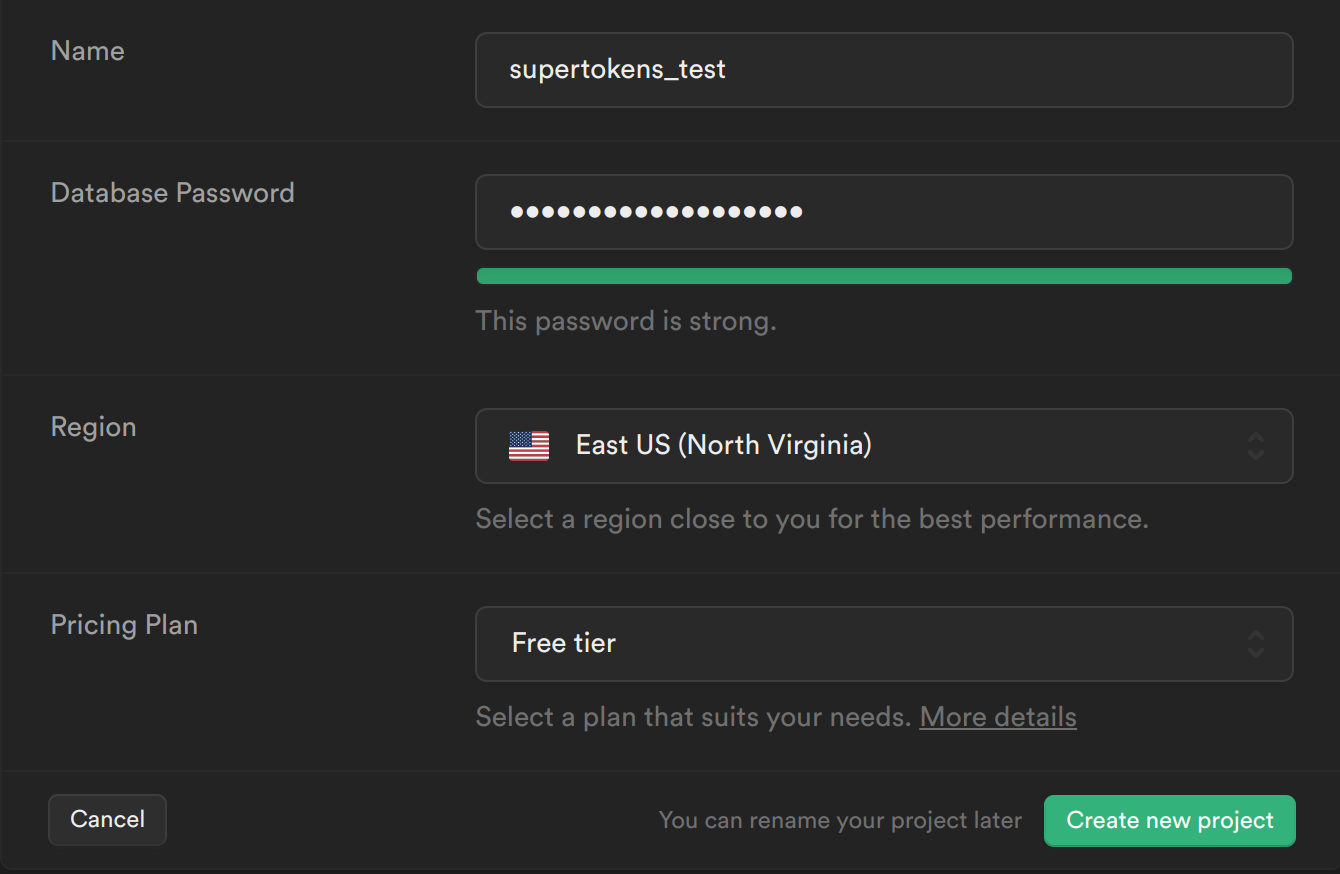The image size is (1340, 874).
Task: Click the up-down chevron icon in Pricing Plan selector
Action: tap(1256, 644)
